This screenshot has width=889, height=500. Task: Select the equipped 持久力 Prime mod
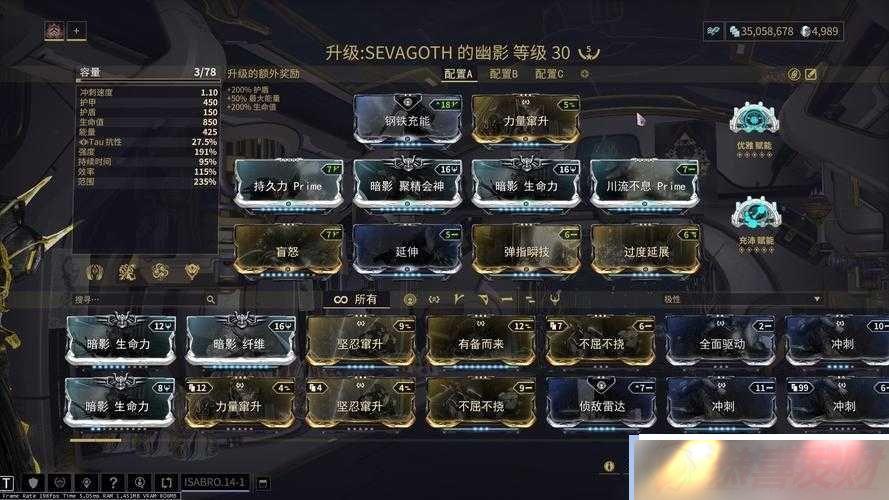pyautogui.click(x=289, y=184)
